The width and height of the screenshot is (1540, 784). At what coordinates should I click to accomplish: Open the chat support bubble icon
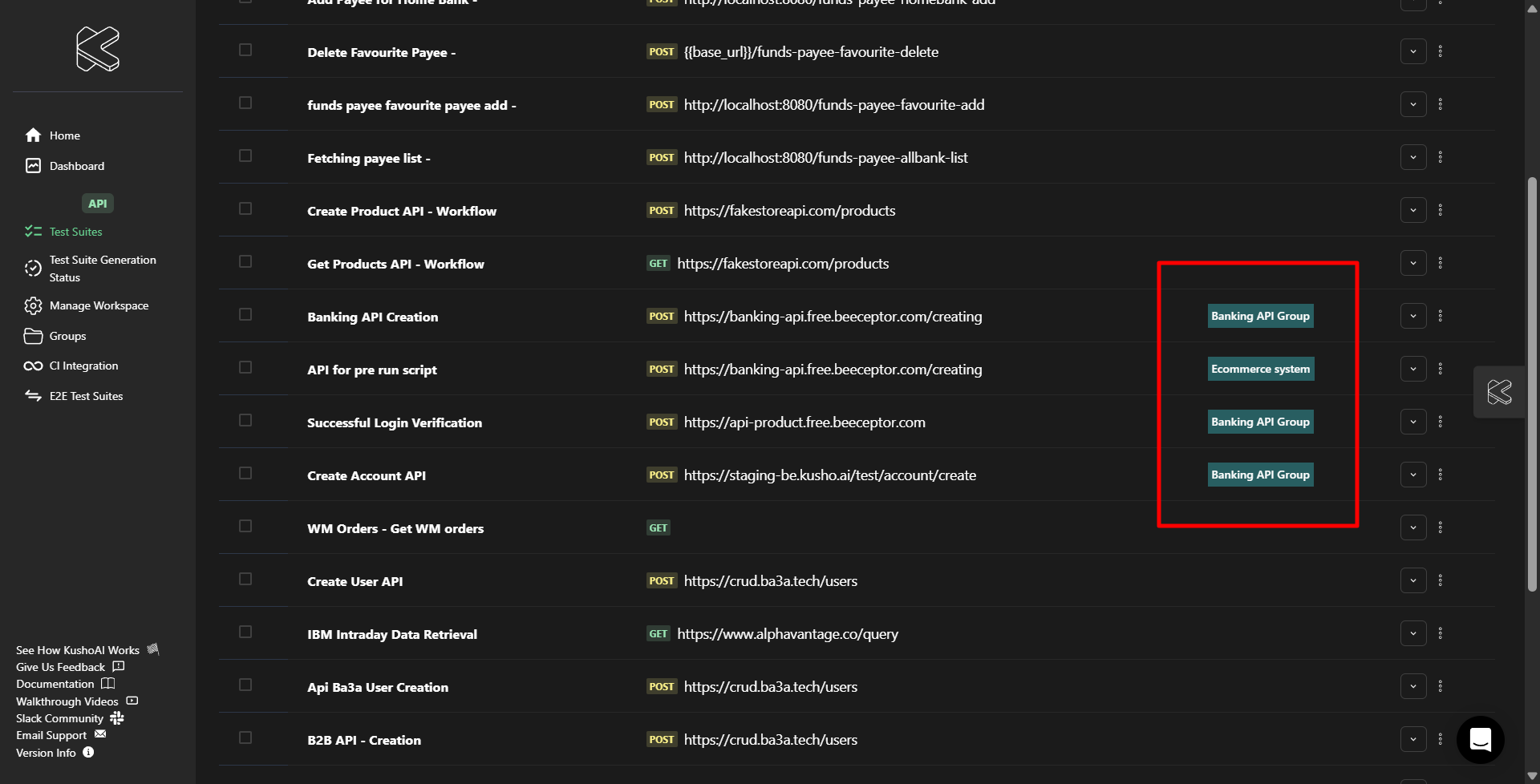click(1480, 739)
